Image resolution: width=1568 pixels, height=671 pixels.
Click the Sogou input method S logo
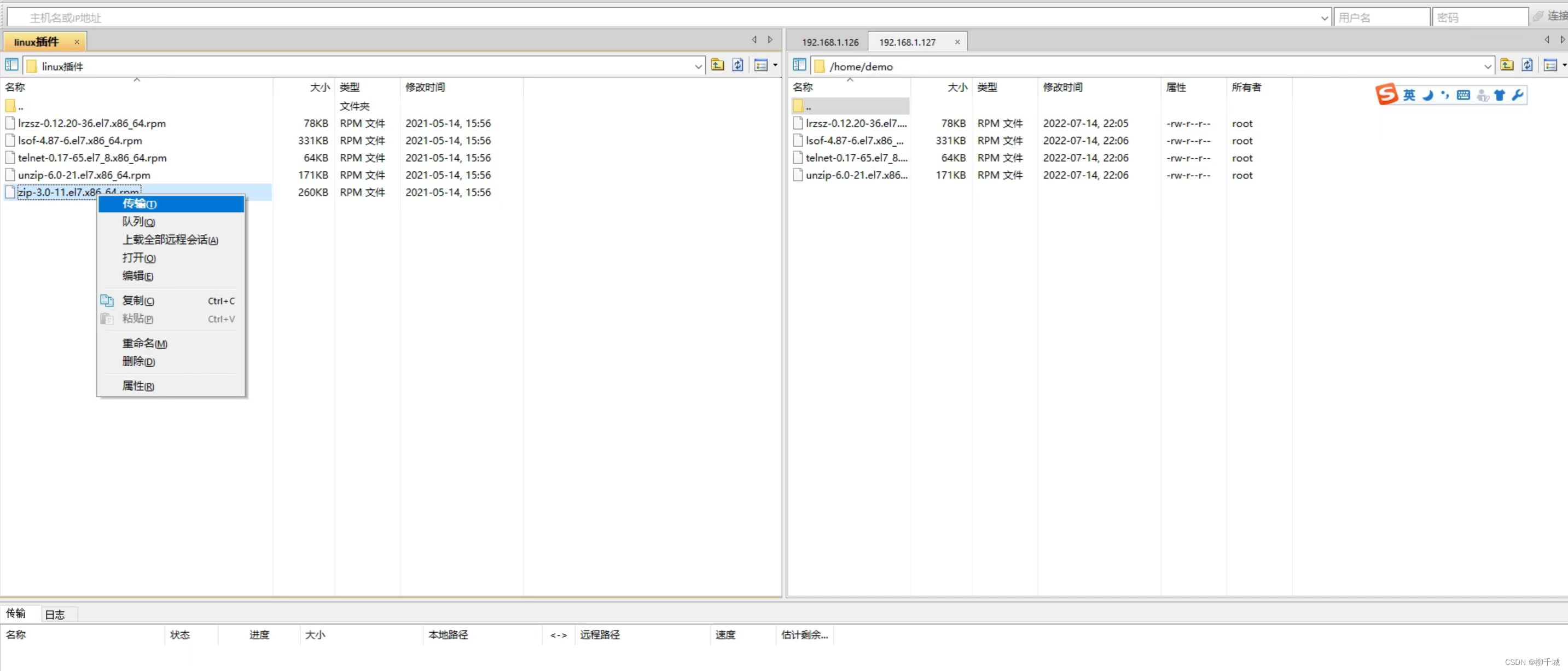(x=1386, y=94)
